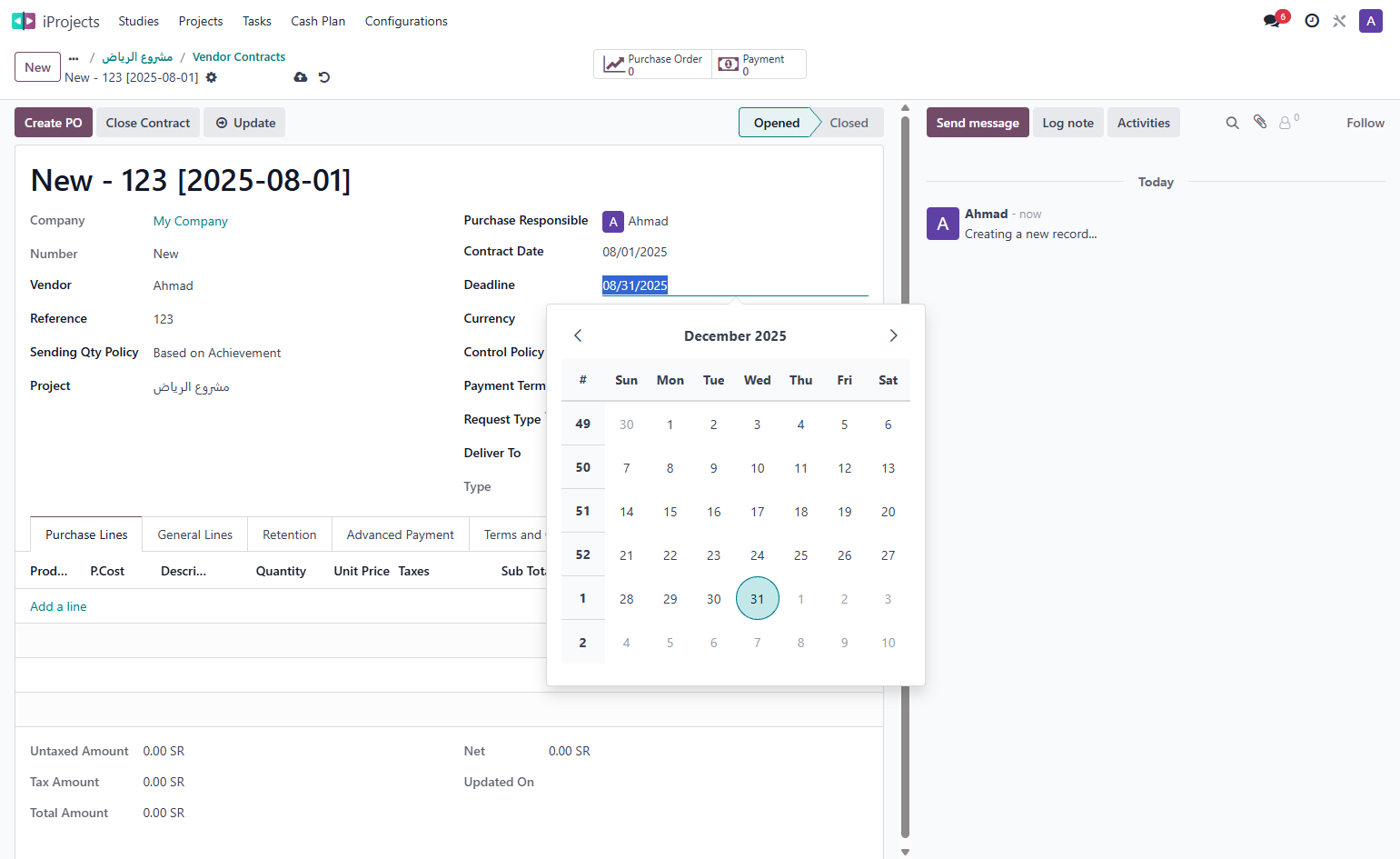Click the Purchase Order stat button
The image size is (1400, 859).
[x=653, y=65]
